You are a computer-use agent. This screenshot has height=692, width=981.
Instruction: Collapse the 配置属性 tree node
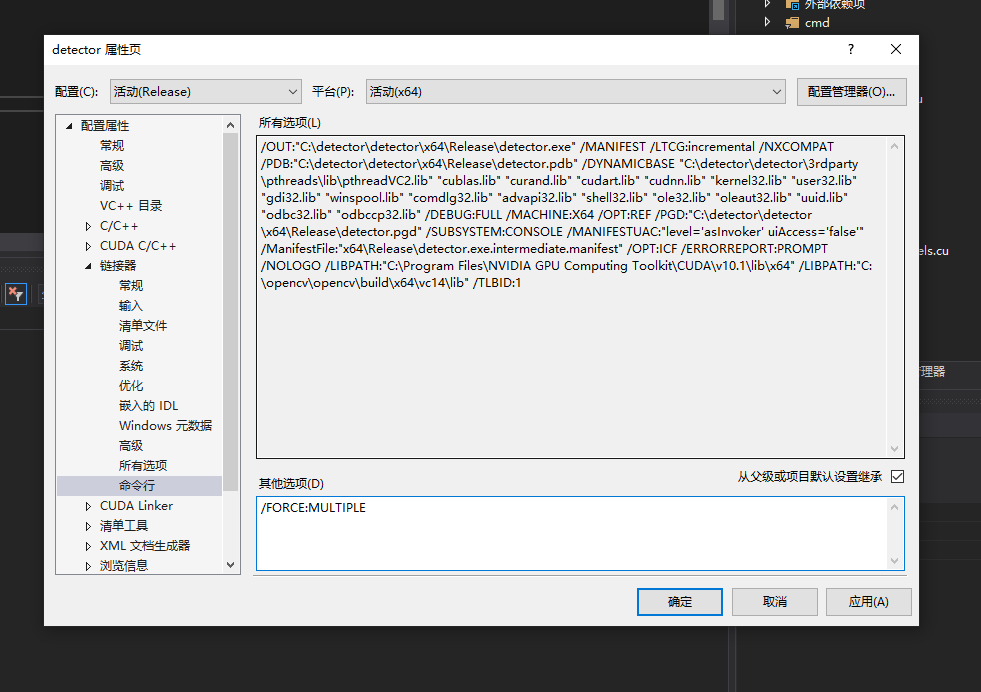point(69,126)
